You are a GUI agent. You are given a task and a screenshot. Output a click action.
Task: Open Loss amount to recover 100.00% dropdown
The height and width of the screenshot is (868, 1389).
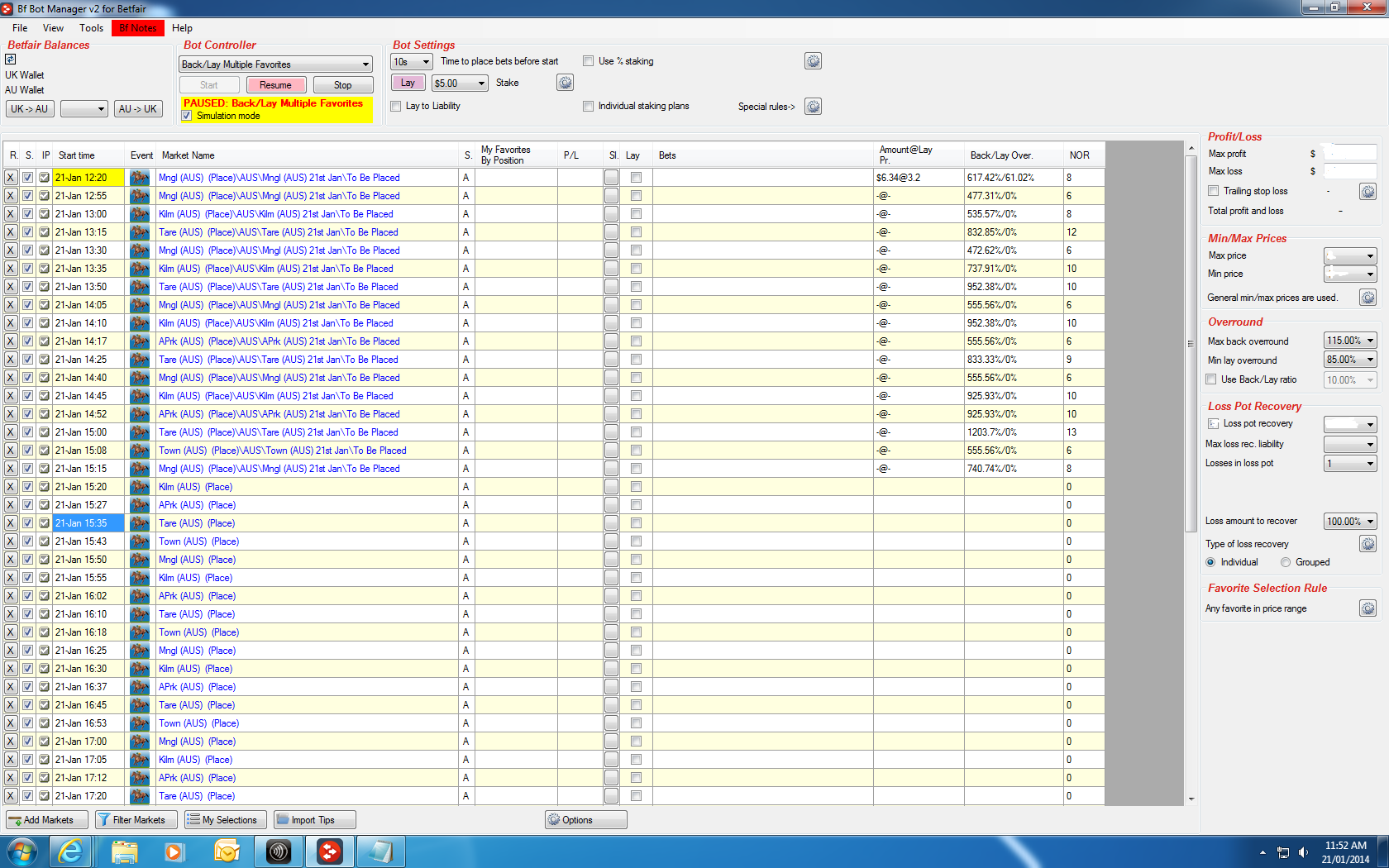[1350, 521]
